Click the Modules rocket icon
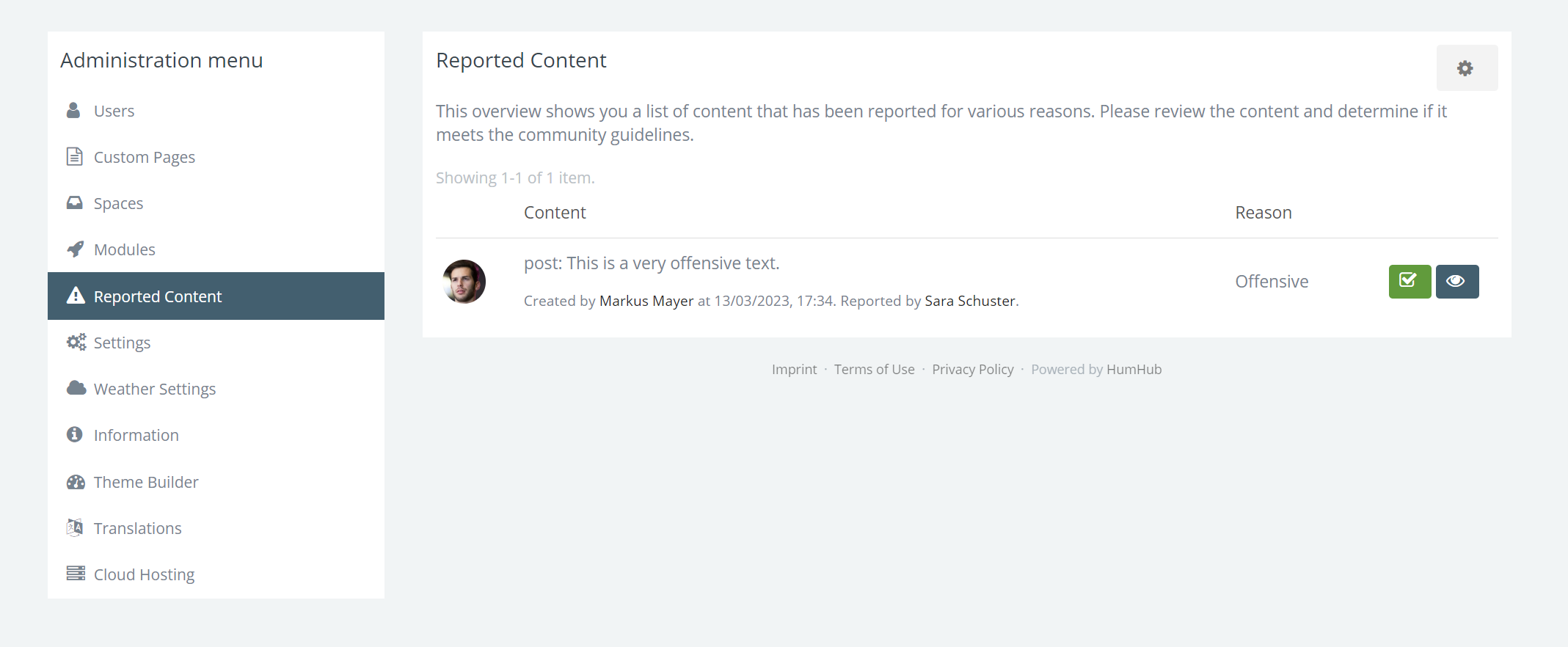 [x=75, y=249]
